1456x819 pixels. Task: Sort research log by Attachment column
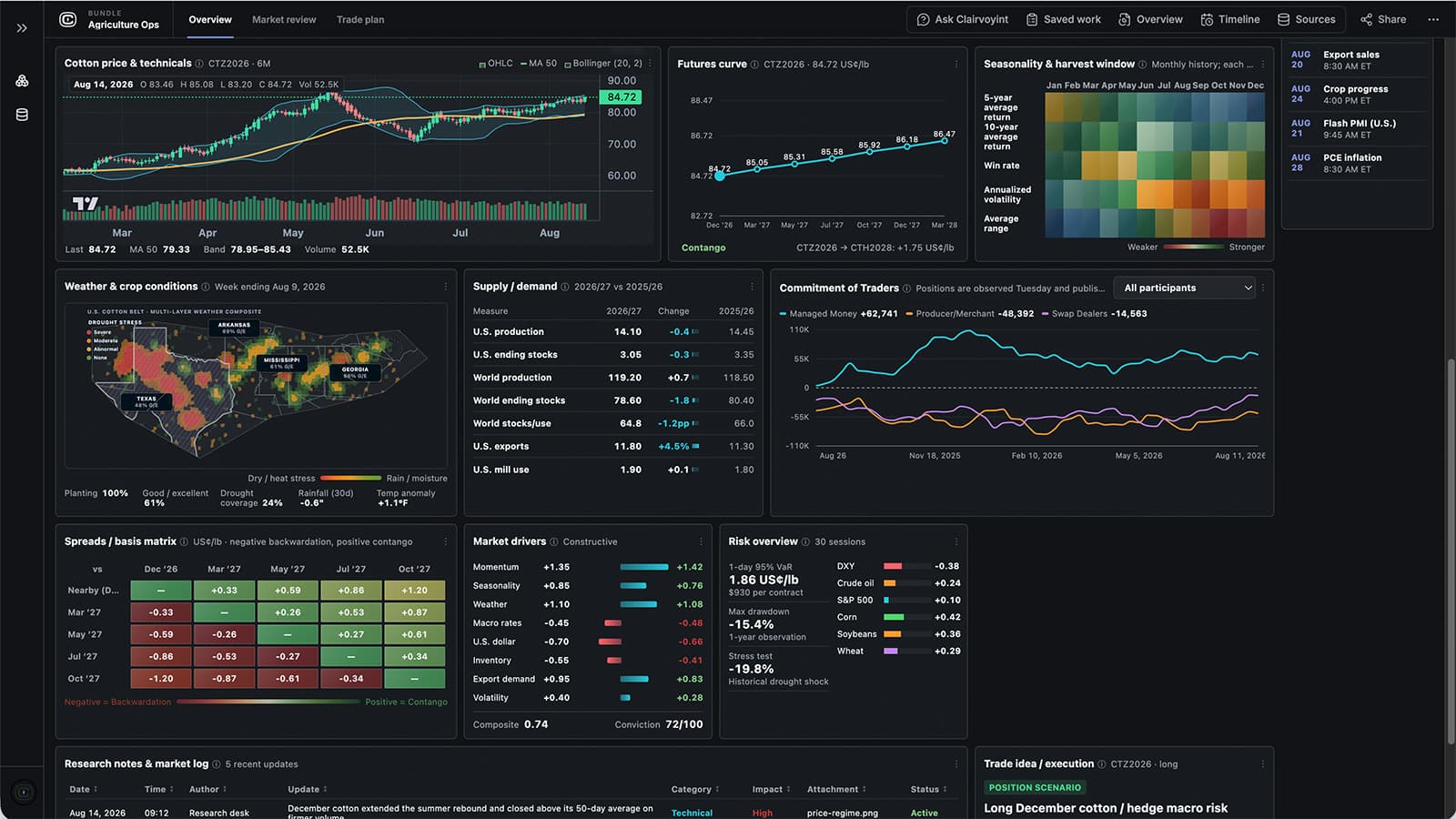coord(836,789)
